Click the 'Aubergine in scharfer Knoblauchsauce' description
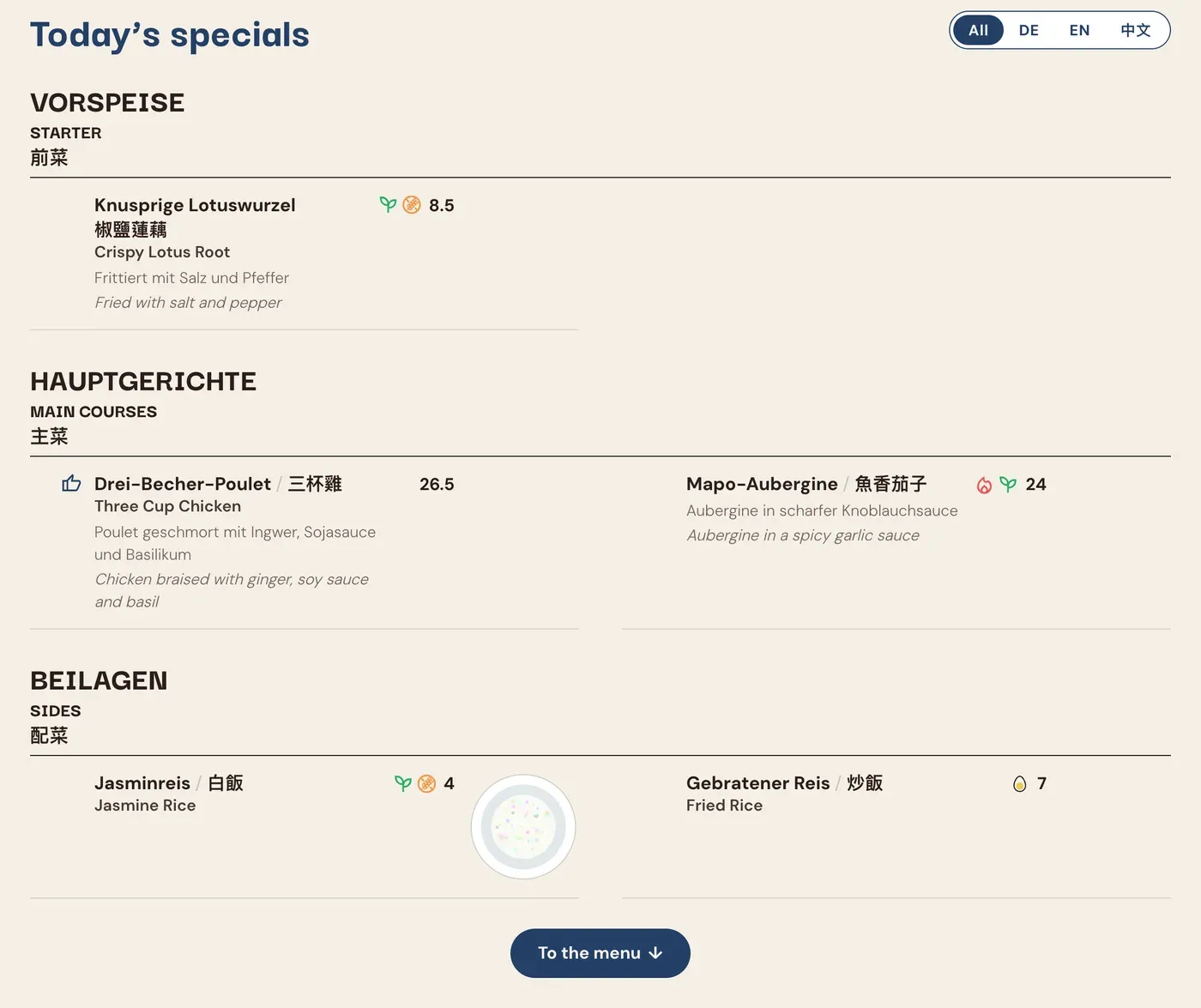 pos(822,510)
